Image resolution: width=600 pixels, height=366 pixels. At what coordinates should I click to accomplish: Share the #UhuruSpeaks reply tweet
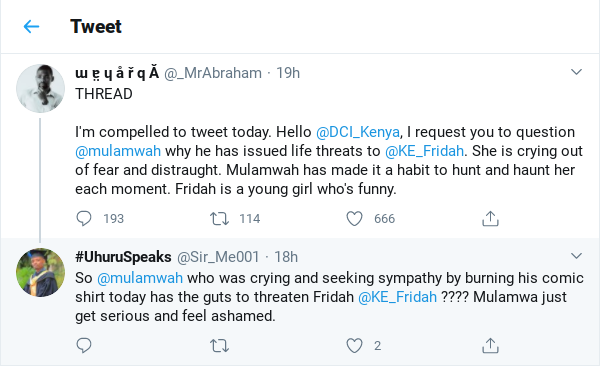tap(490, 345)
